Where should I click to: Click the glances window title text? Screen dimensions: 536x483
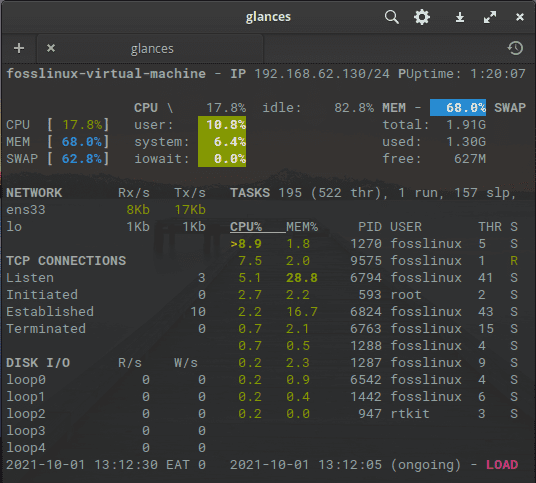268,17
